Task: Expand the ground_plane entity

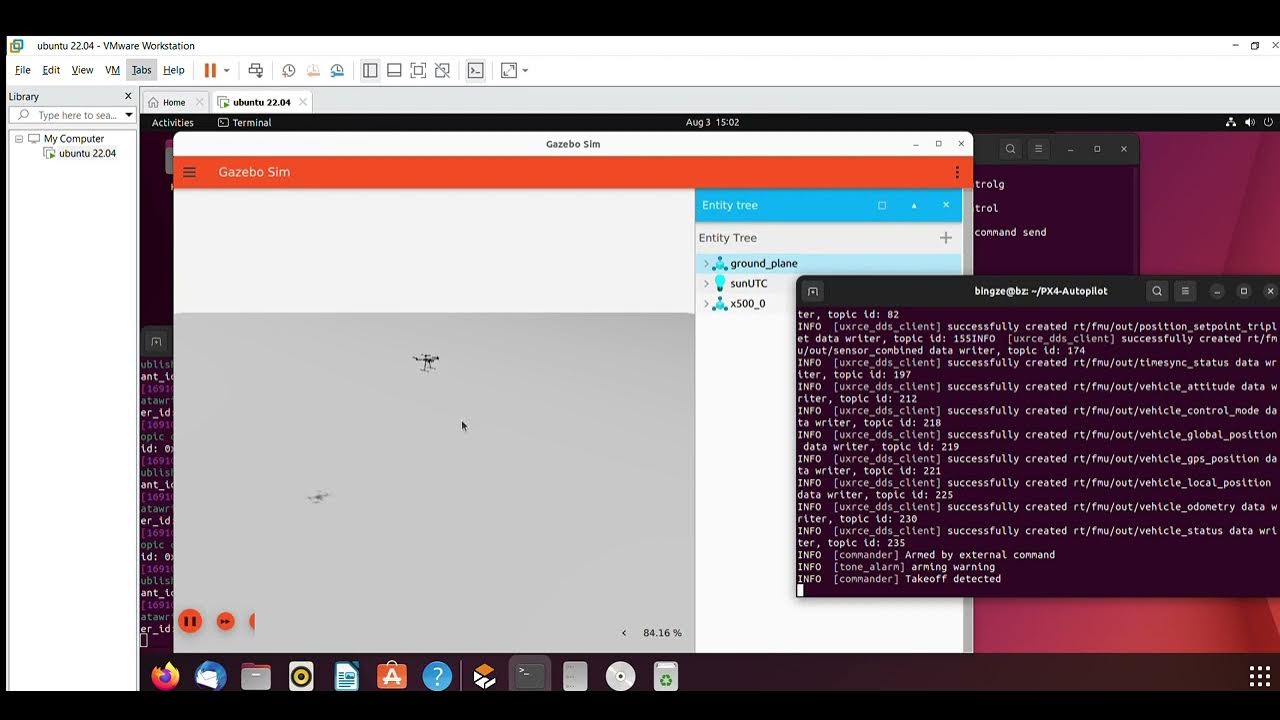Action: (x=706, y=264)
